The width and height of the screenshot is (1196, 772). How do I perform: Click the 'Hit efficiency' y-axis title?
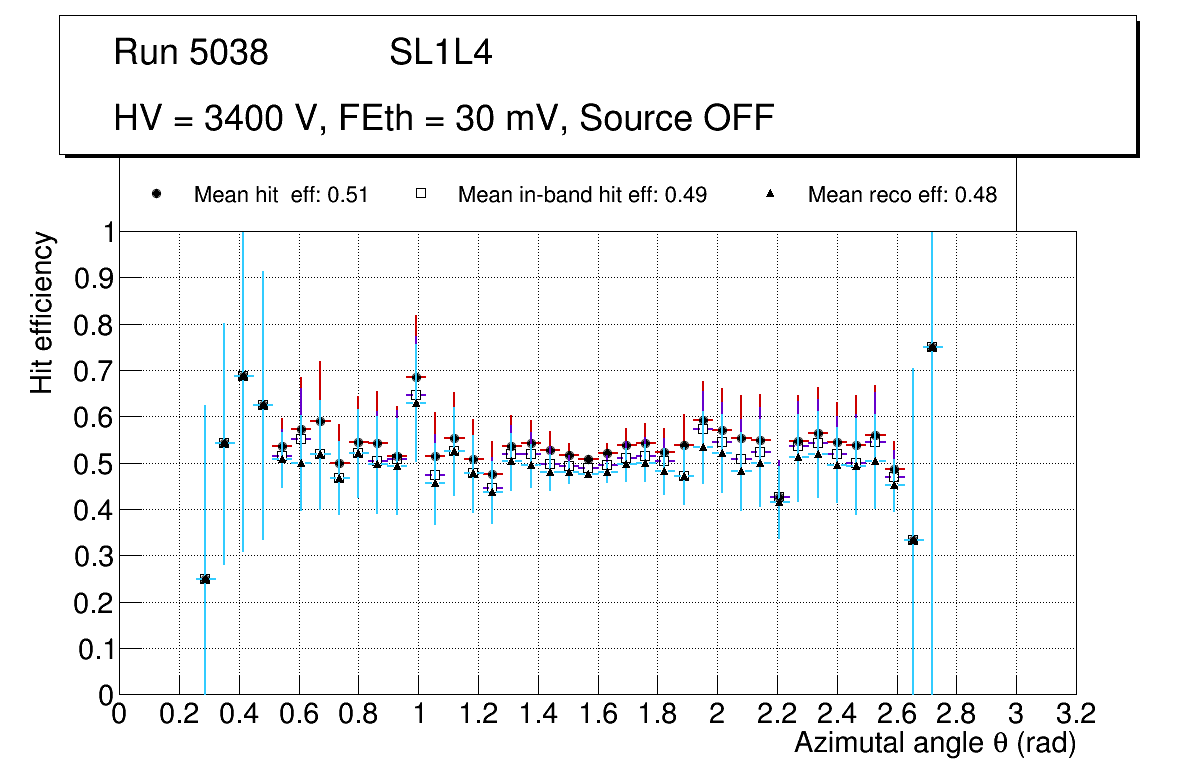[42, 312]
